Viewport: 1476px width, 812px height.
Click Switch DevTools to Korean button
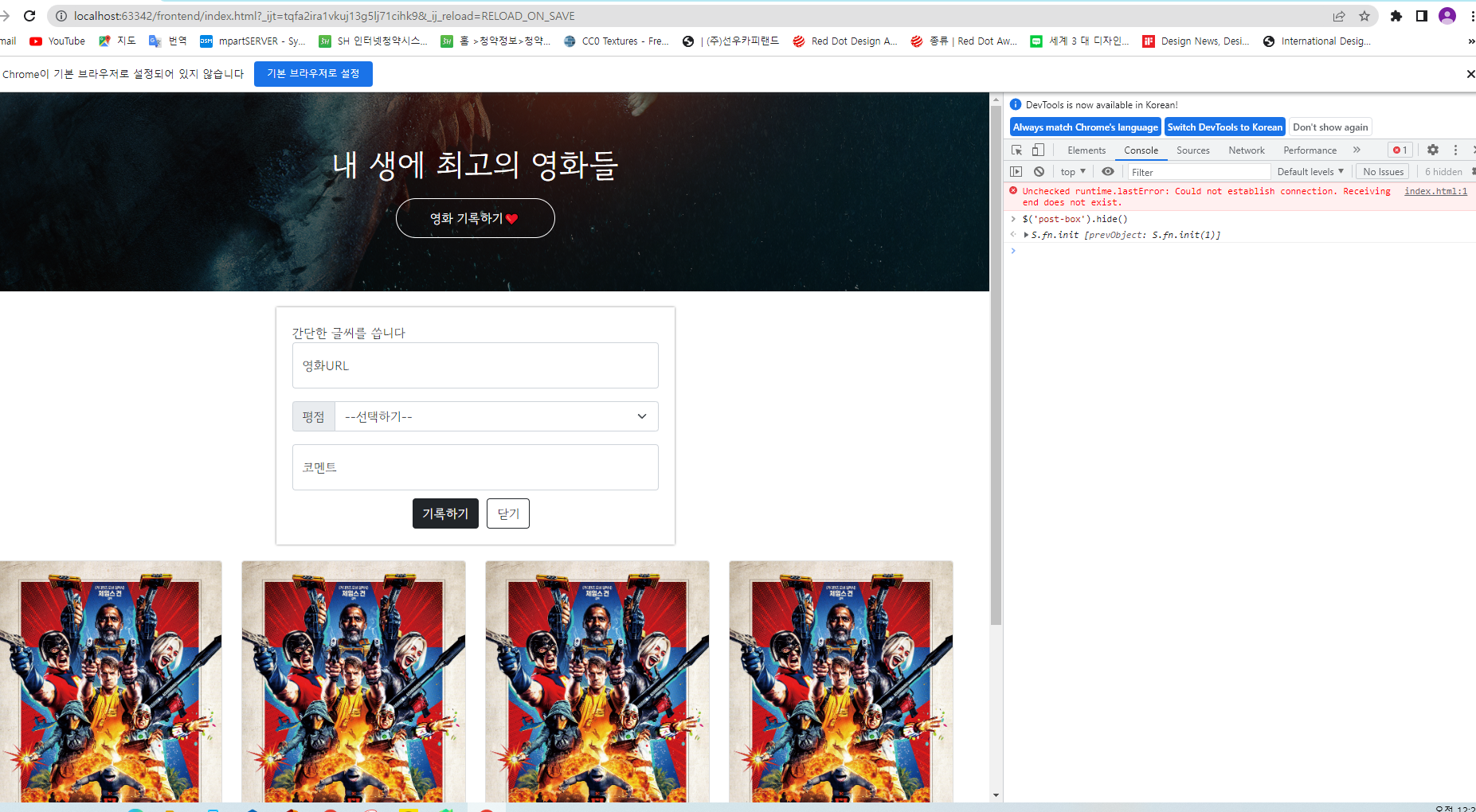(x=1225, y=127)
